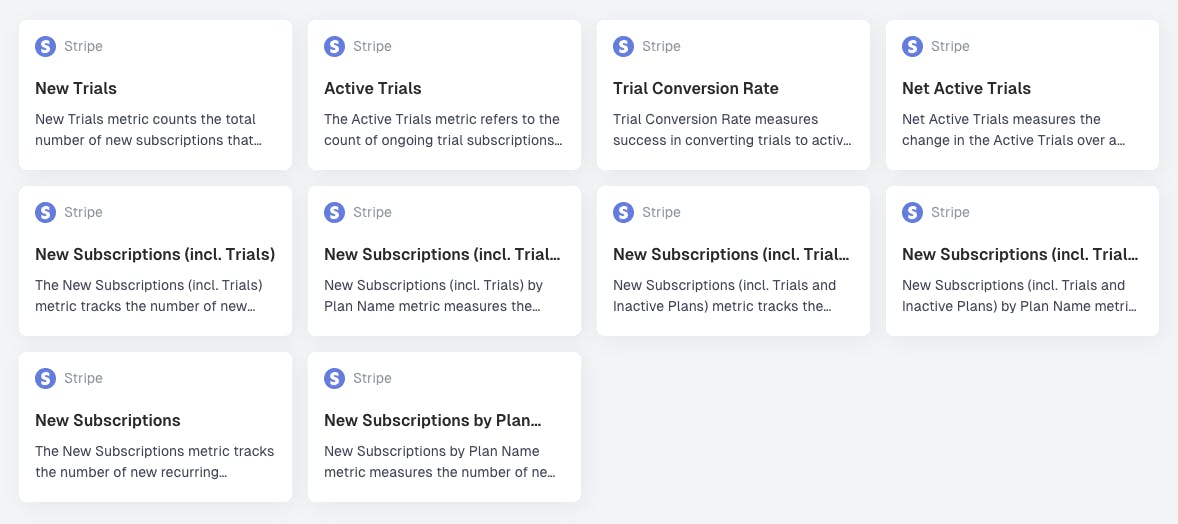This screenshot has height=524, width=1178.
Task: Click Stripe icon on card describing Inactive Plans by Plan Name
Action: [x=912, y=213]
